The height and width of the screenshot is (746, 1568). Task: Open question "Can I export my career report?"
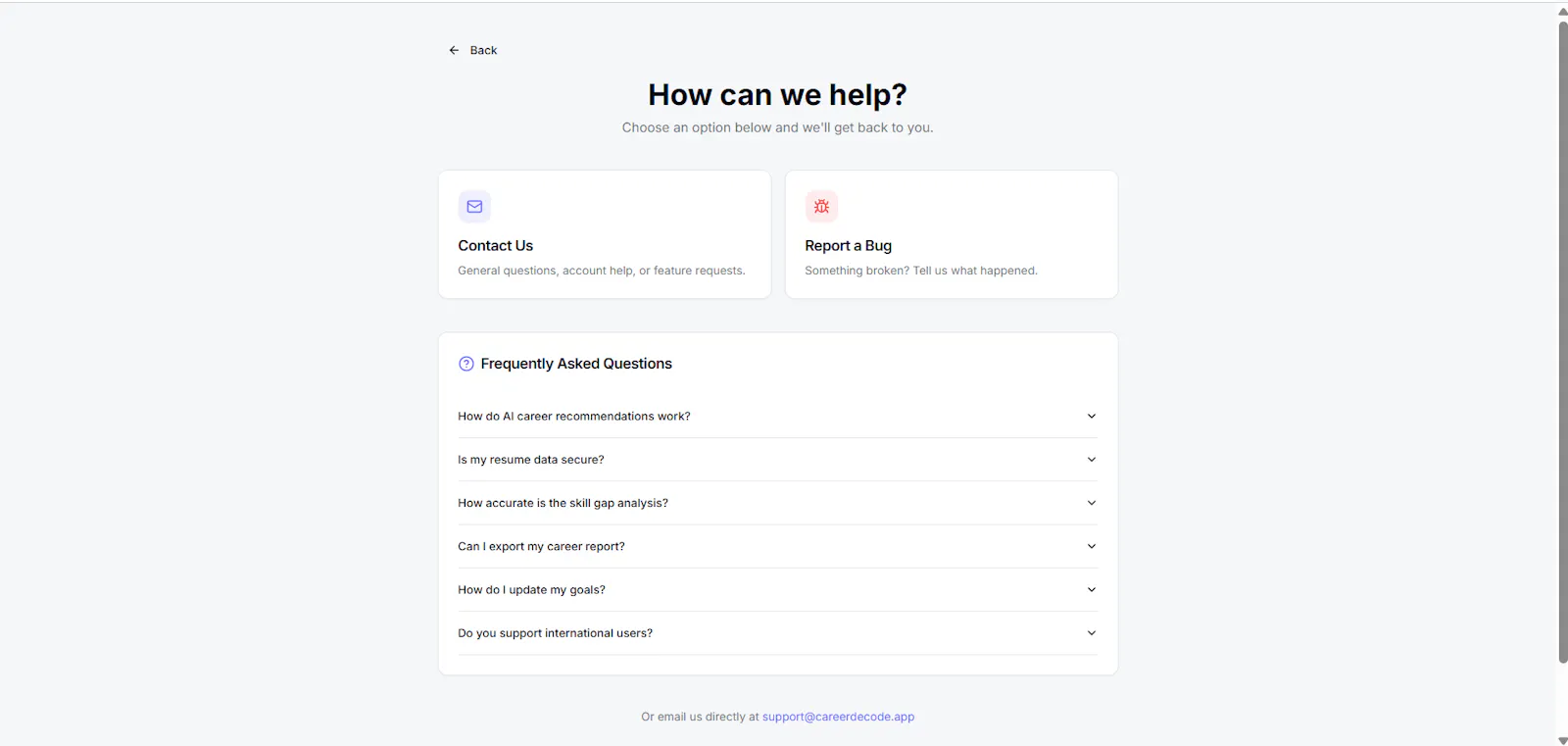pyautogui.click(x=777, y=546)
